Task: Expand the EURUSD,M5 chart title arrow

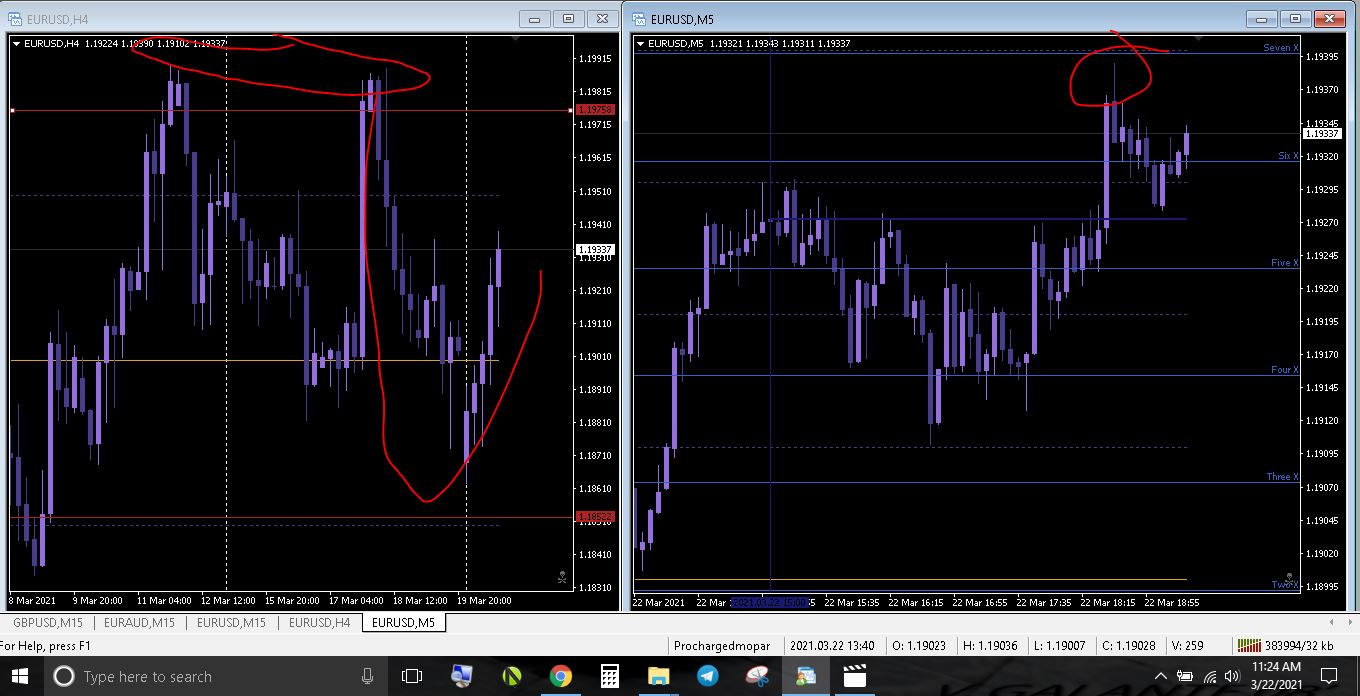Action: [x=640, y=43]
